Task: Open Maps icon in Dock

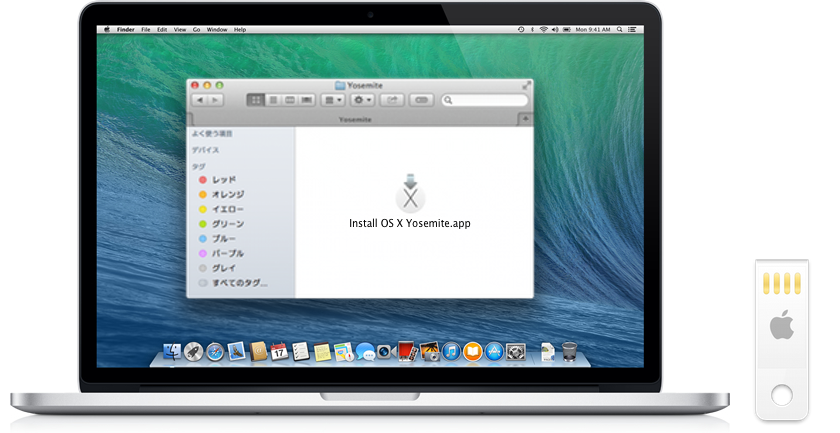Action: [344, 352]
